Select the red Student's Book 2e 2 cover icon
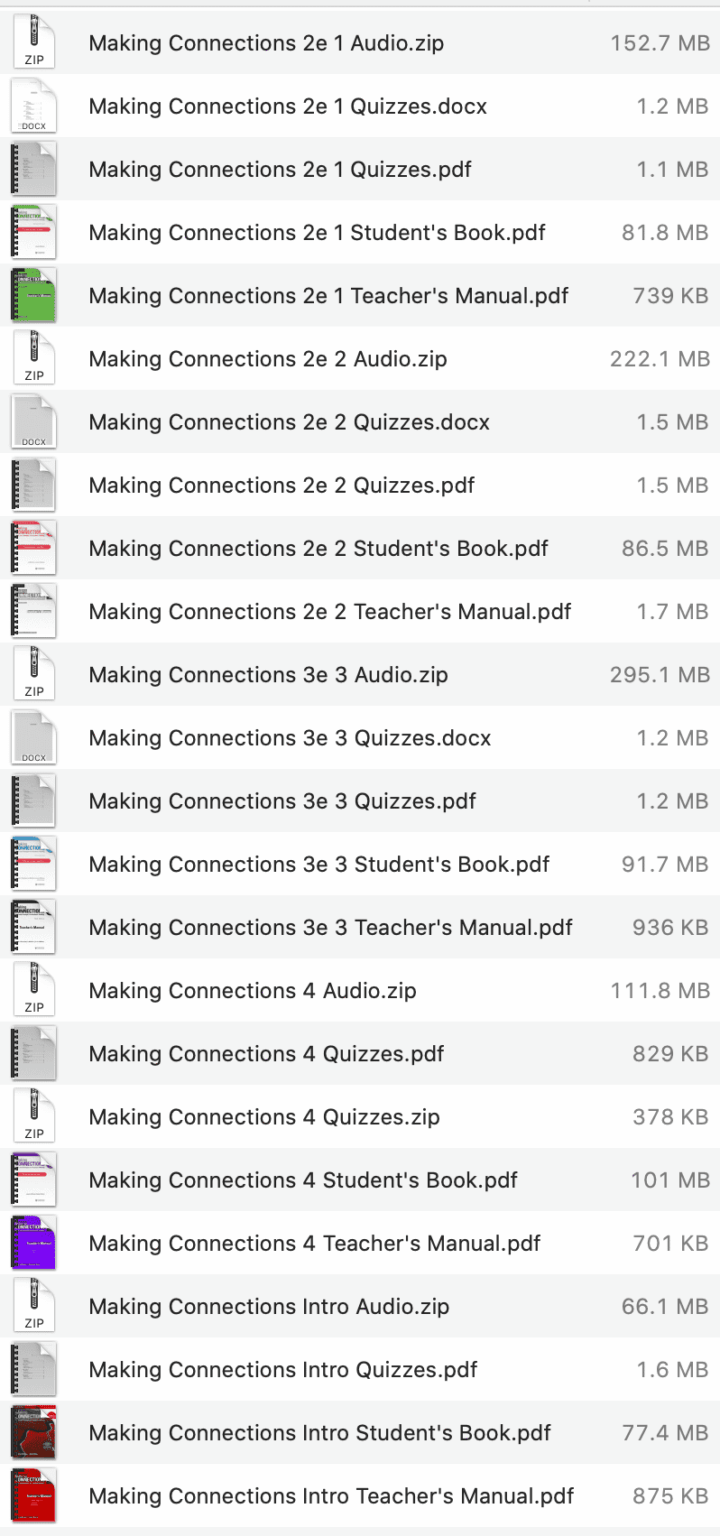Screen dimensions: 720x1536 click(33, 548)
